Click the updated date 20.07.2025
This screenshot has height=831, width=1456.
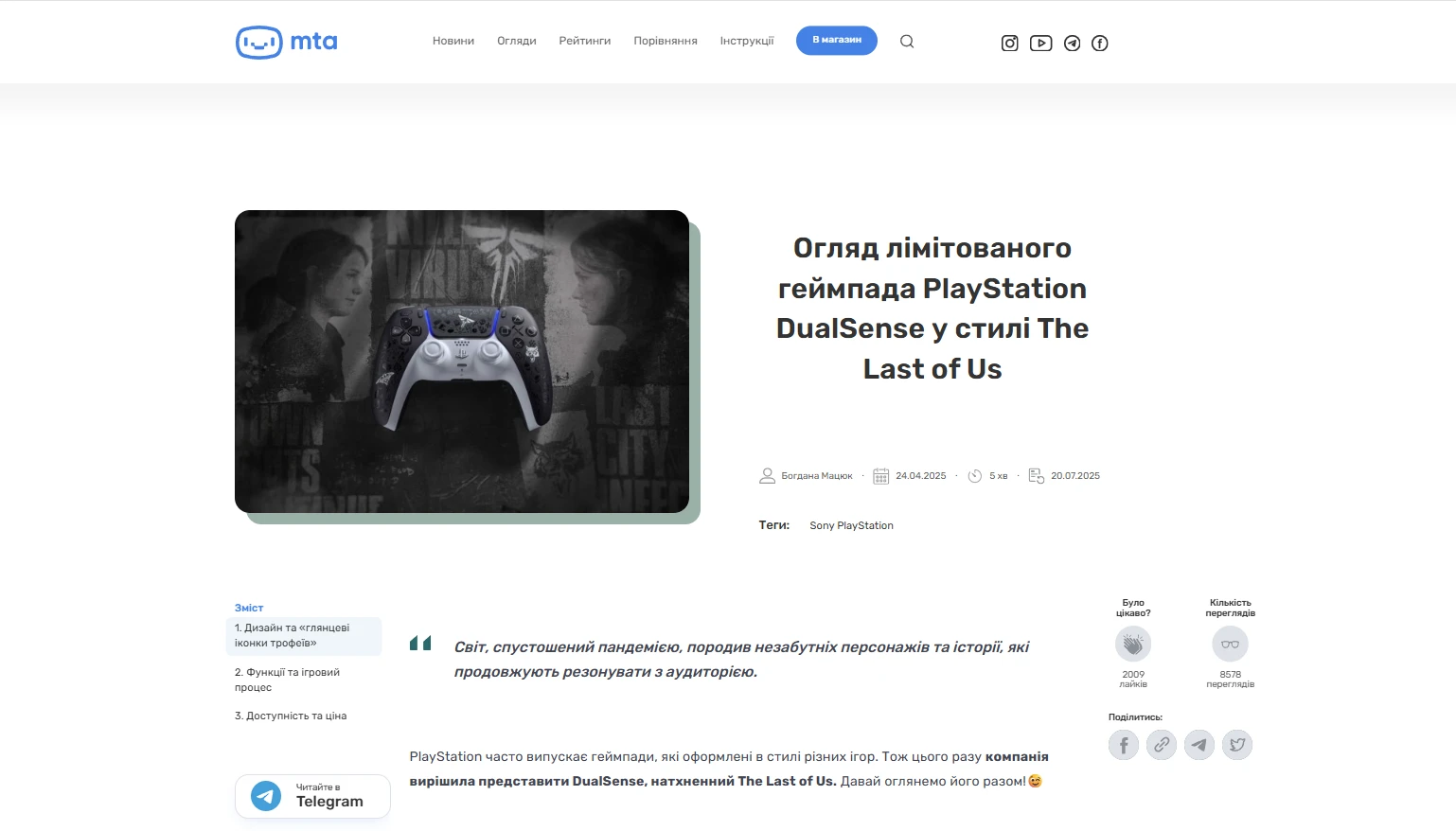pyautogui.click(x=1075, y=476)
